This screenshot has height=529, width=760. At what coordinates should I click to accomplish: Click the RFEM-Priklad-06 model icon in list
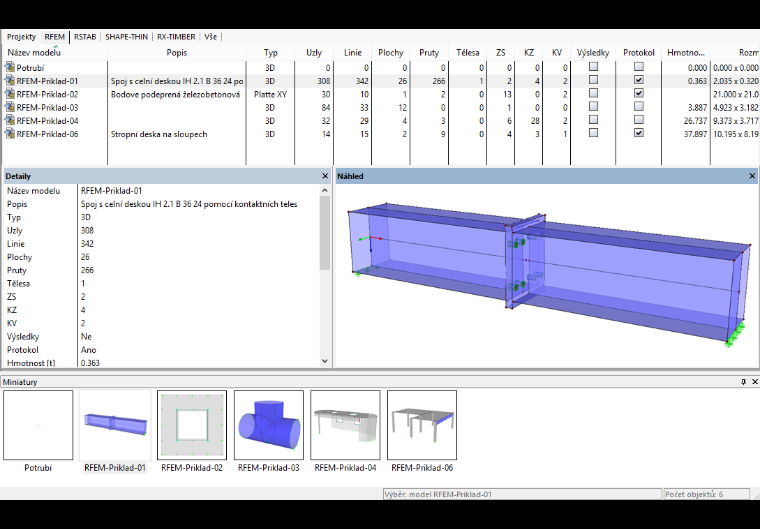coord(10,134)
